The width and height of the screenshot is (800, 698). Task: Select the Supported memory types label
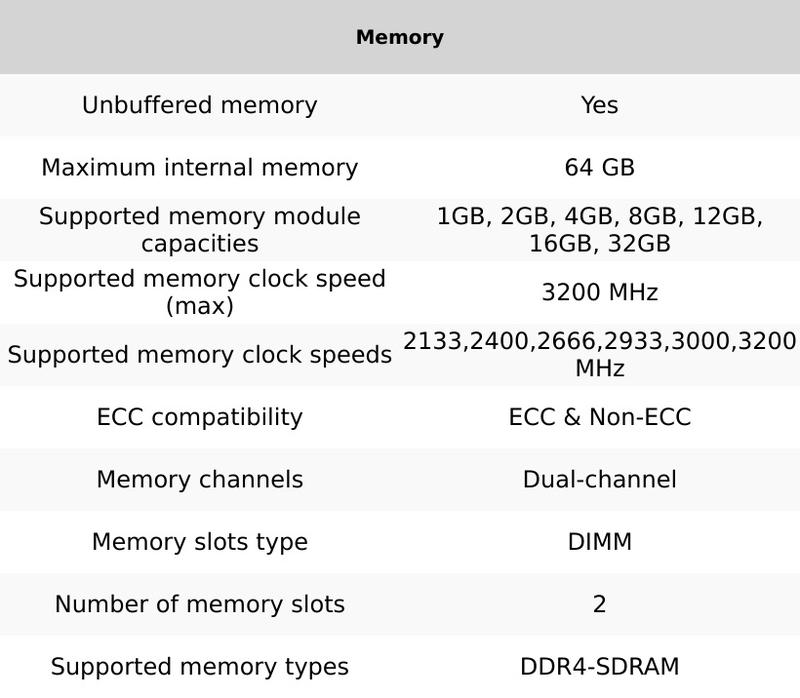(200, 667)
